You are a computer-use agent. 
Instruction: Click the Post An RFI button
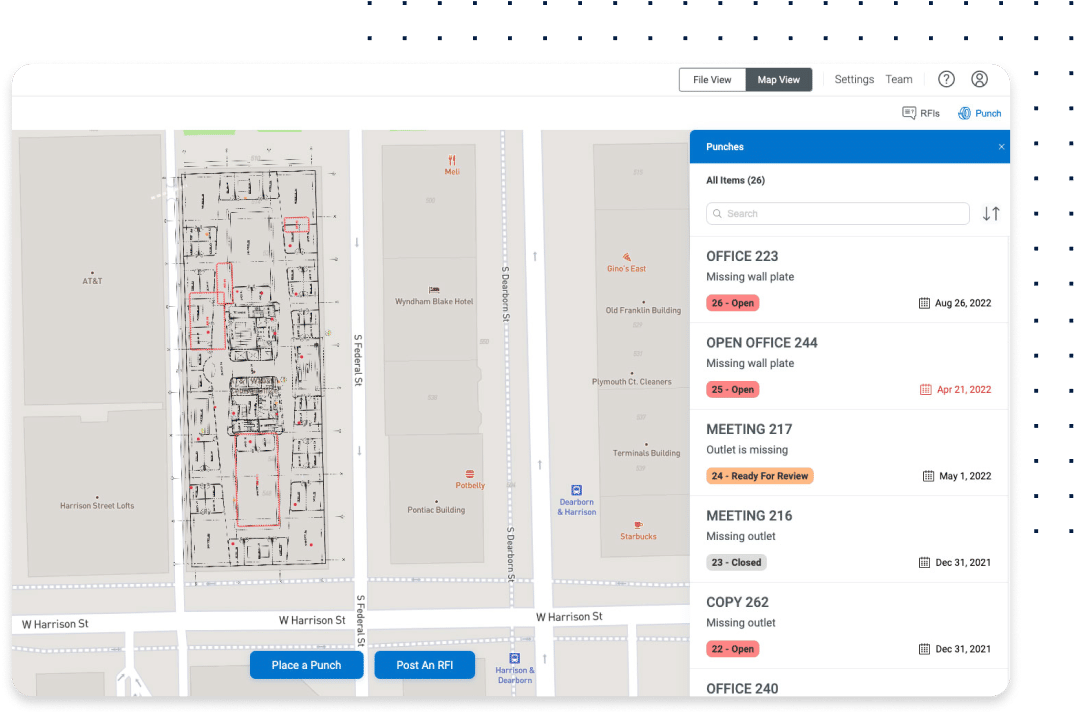click(424, 665)
